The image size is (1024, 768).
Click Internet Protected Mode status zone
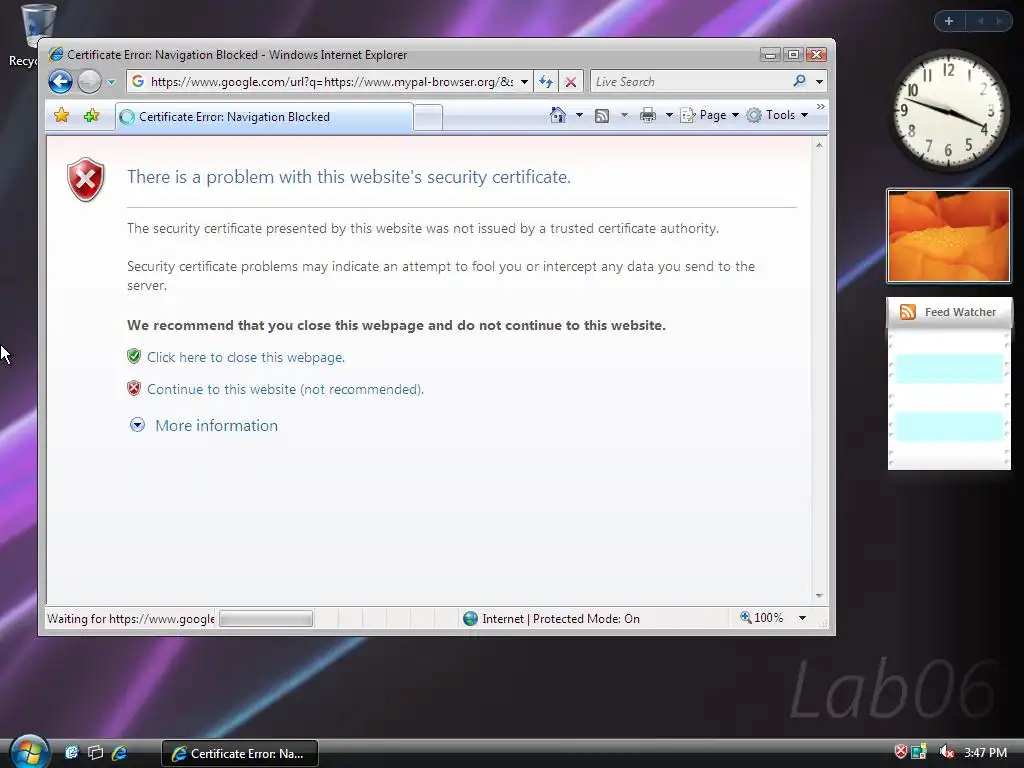tap(552, 618)
